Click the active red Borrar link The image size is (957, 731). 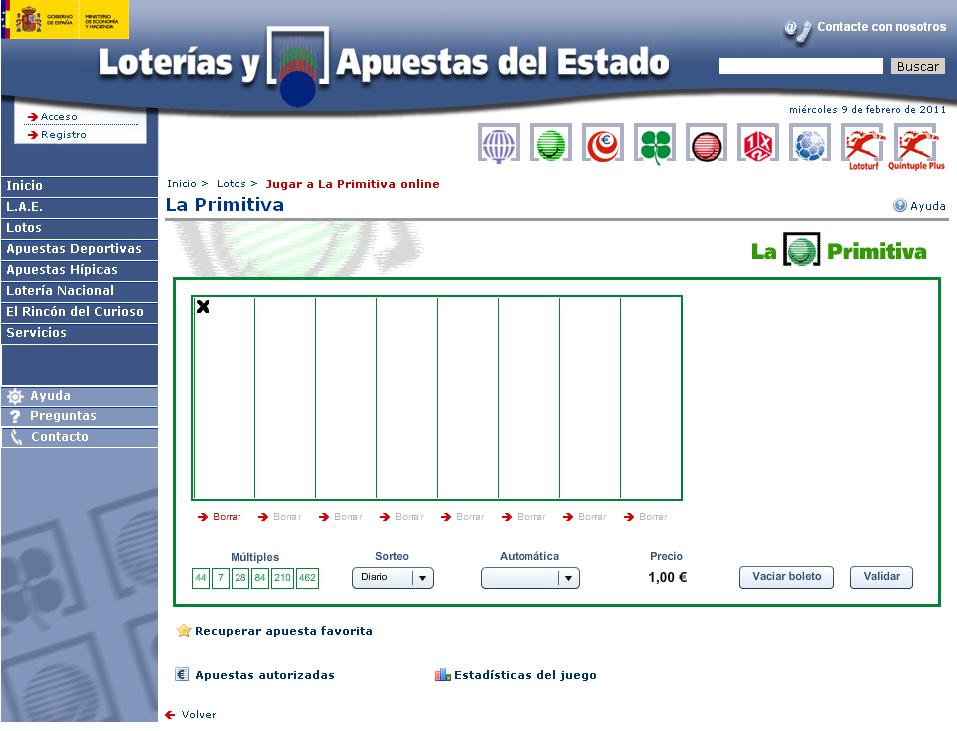pyautogui.click(x=219, y=517)
